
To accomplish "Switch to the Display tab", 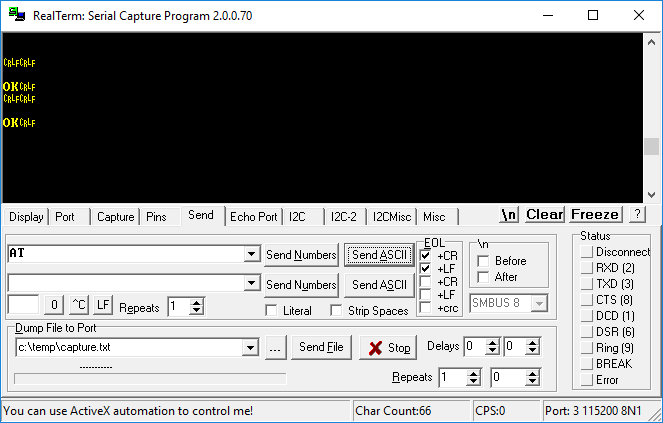I will tap(26, 217).
